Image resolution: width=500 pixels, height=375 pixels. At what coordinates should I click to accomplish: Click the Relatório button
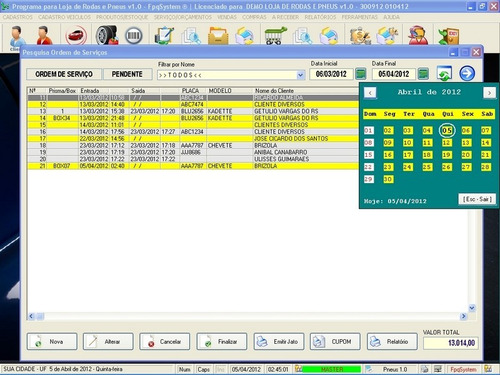(392, 342)
